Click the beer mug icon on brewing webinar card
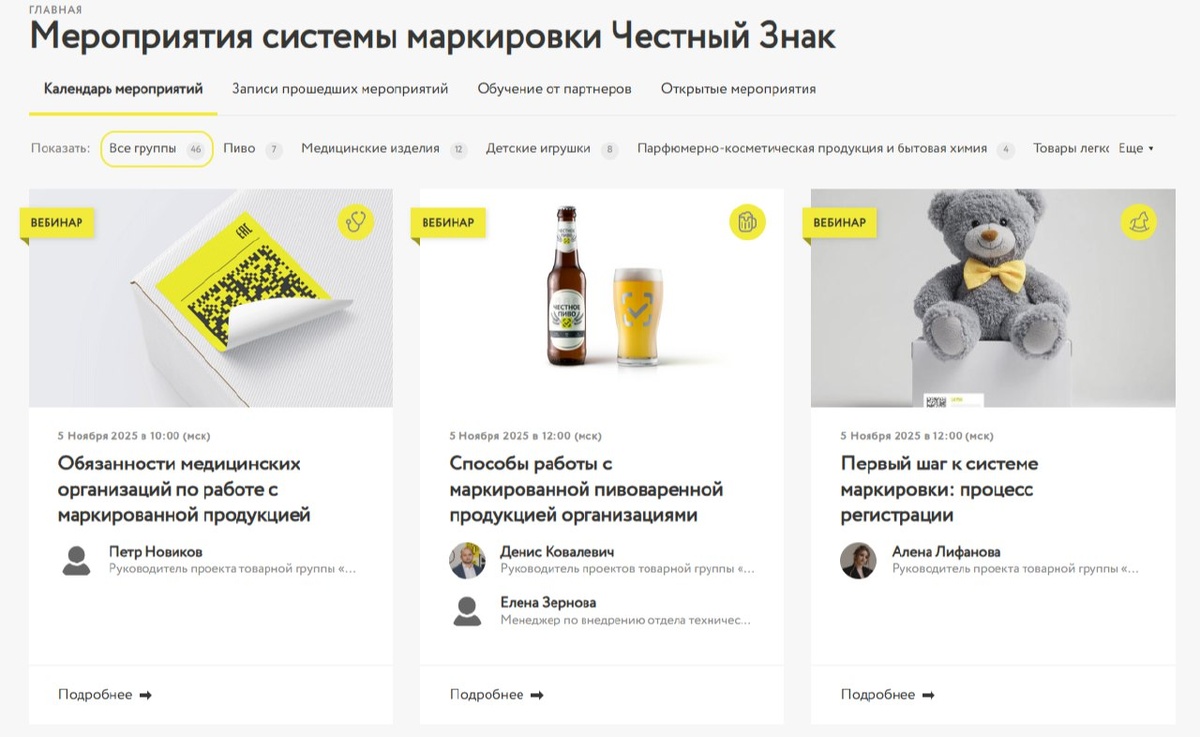This screenshot has height=737, width=1200. click(747, 222)
